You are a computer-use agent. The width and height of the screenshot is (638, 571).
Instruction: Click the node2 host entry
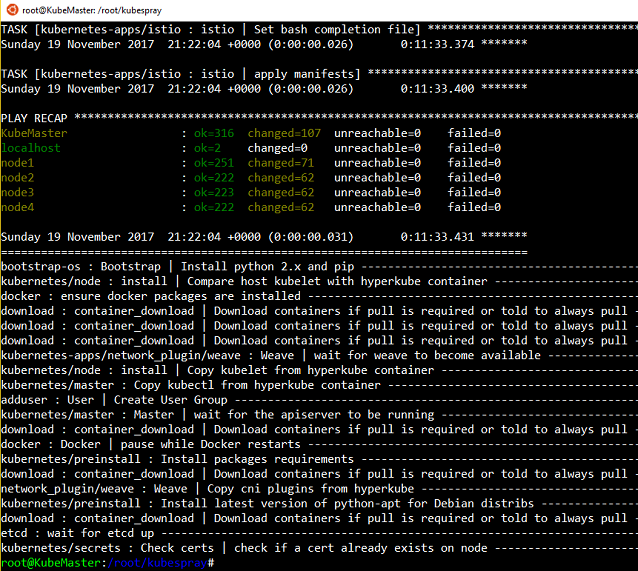coord(17,178)
